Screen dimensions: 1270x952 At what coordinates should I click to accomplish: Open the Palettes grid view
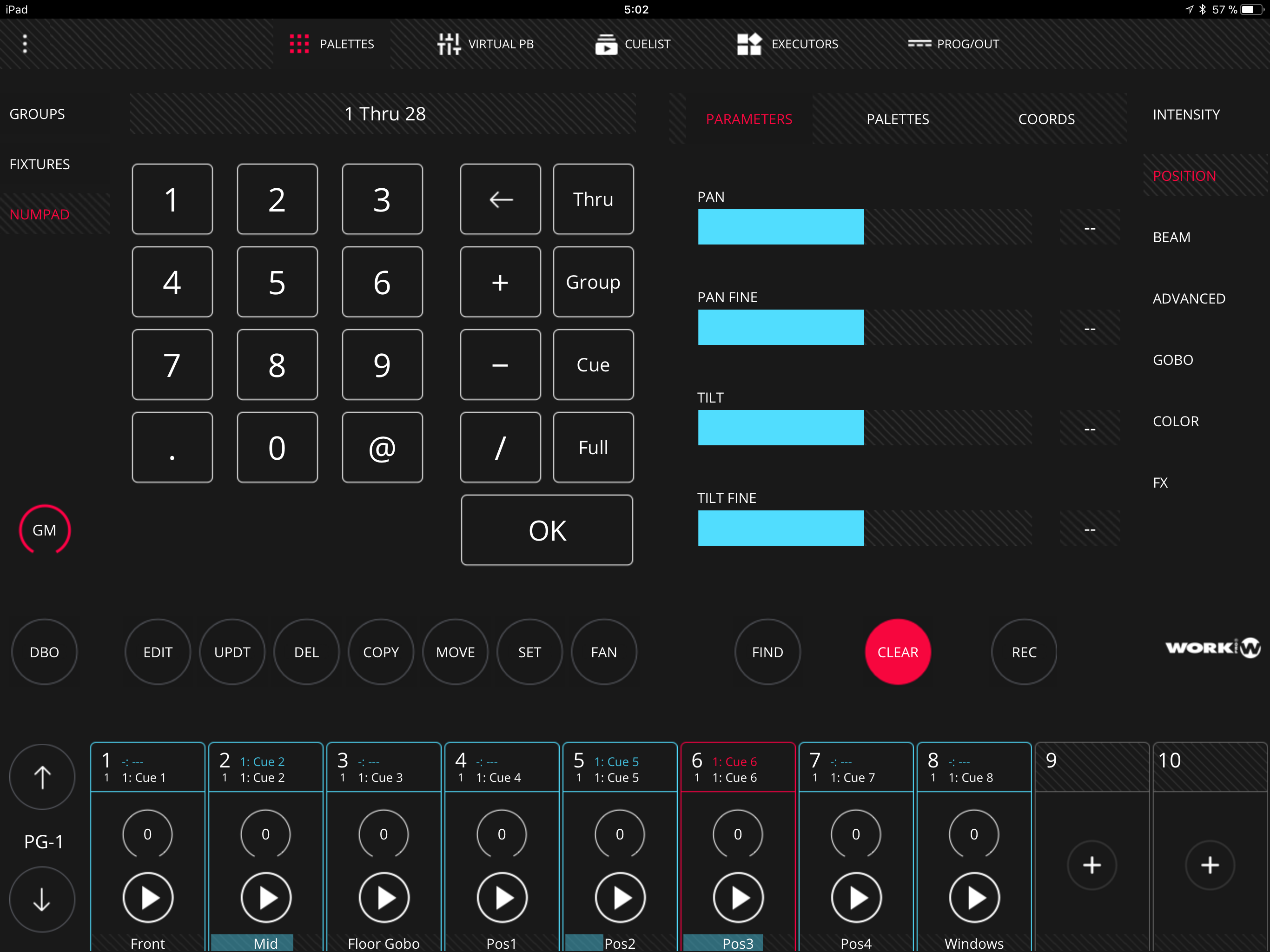[332, 44]
